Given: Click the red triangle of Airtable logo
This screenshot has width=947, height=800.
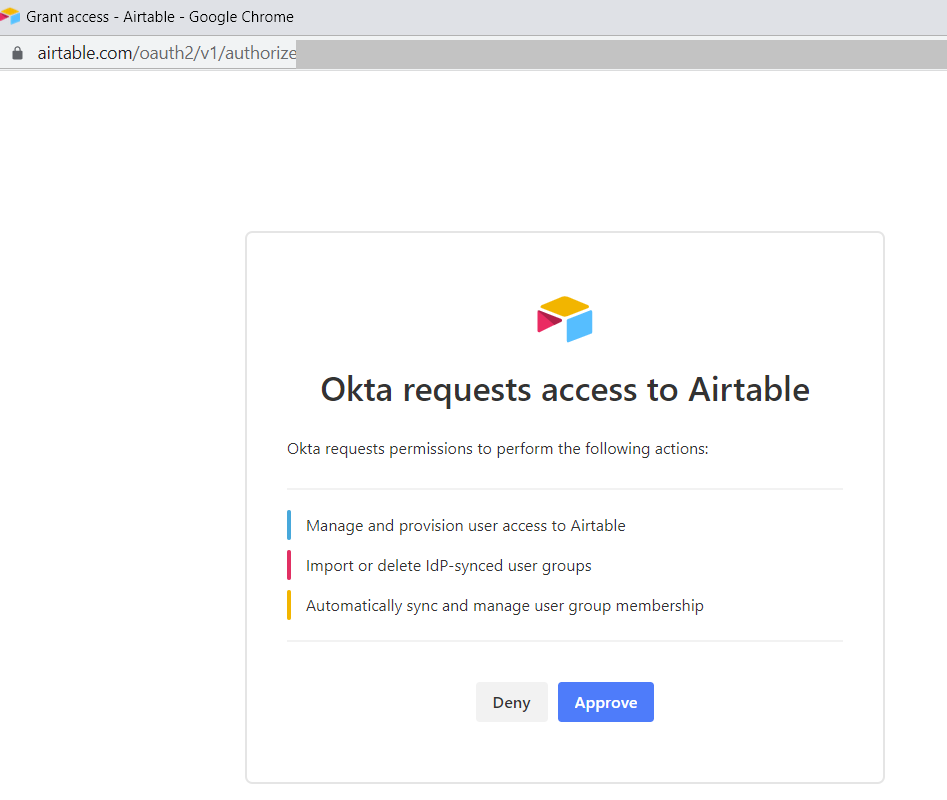Looking at the screenshot, I should [x=548, y=320].
